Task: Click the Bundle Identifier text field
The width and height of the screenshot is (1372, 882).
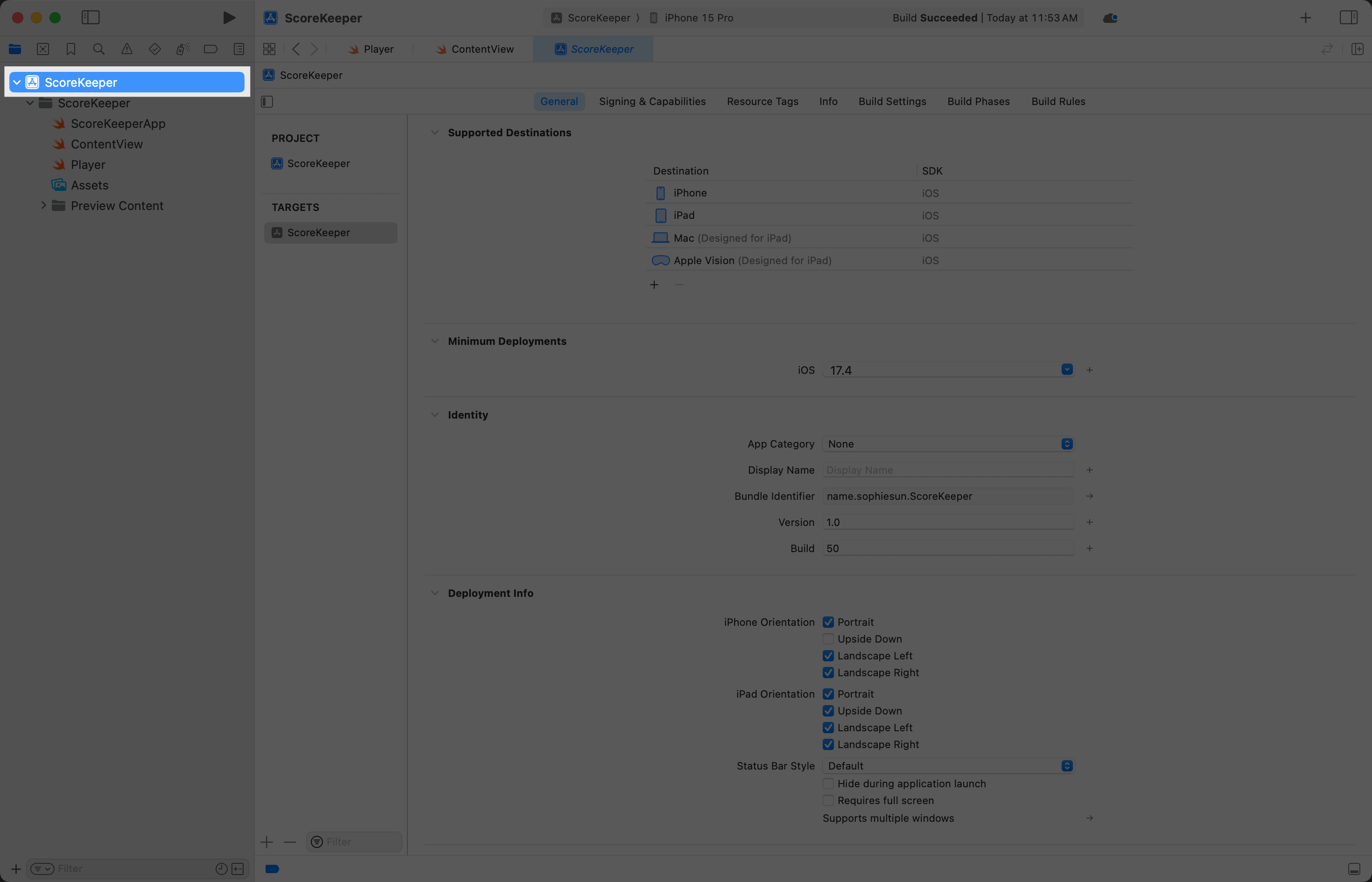Action: (948, 497)
